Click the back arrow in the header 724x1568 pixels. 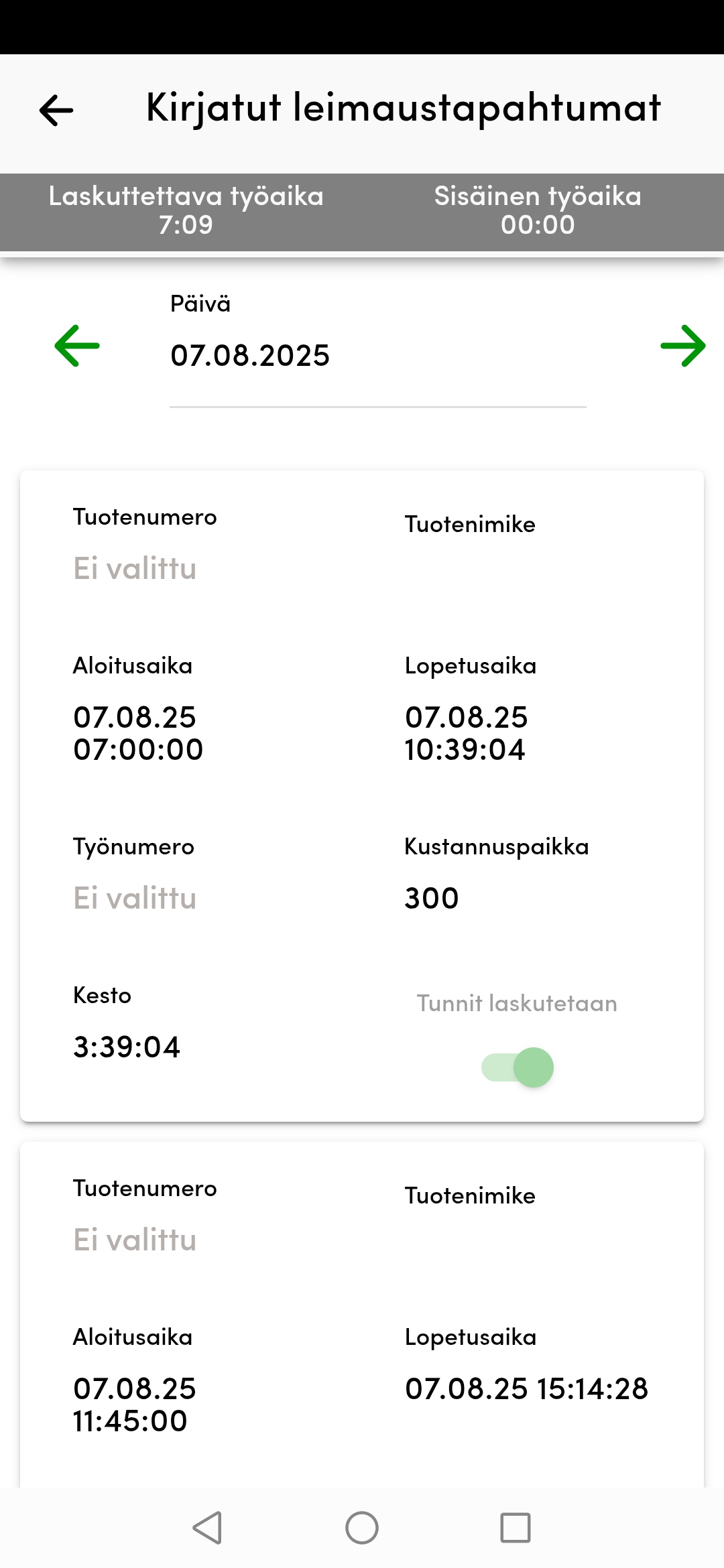56,109
